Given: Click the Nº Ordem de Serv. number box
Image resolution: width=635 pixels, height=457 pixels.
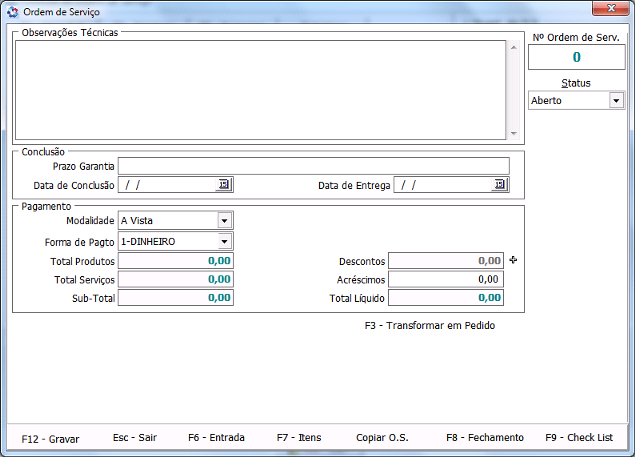Looking at the screenshot, I should coord(576,57).
